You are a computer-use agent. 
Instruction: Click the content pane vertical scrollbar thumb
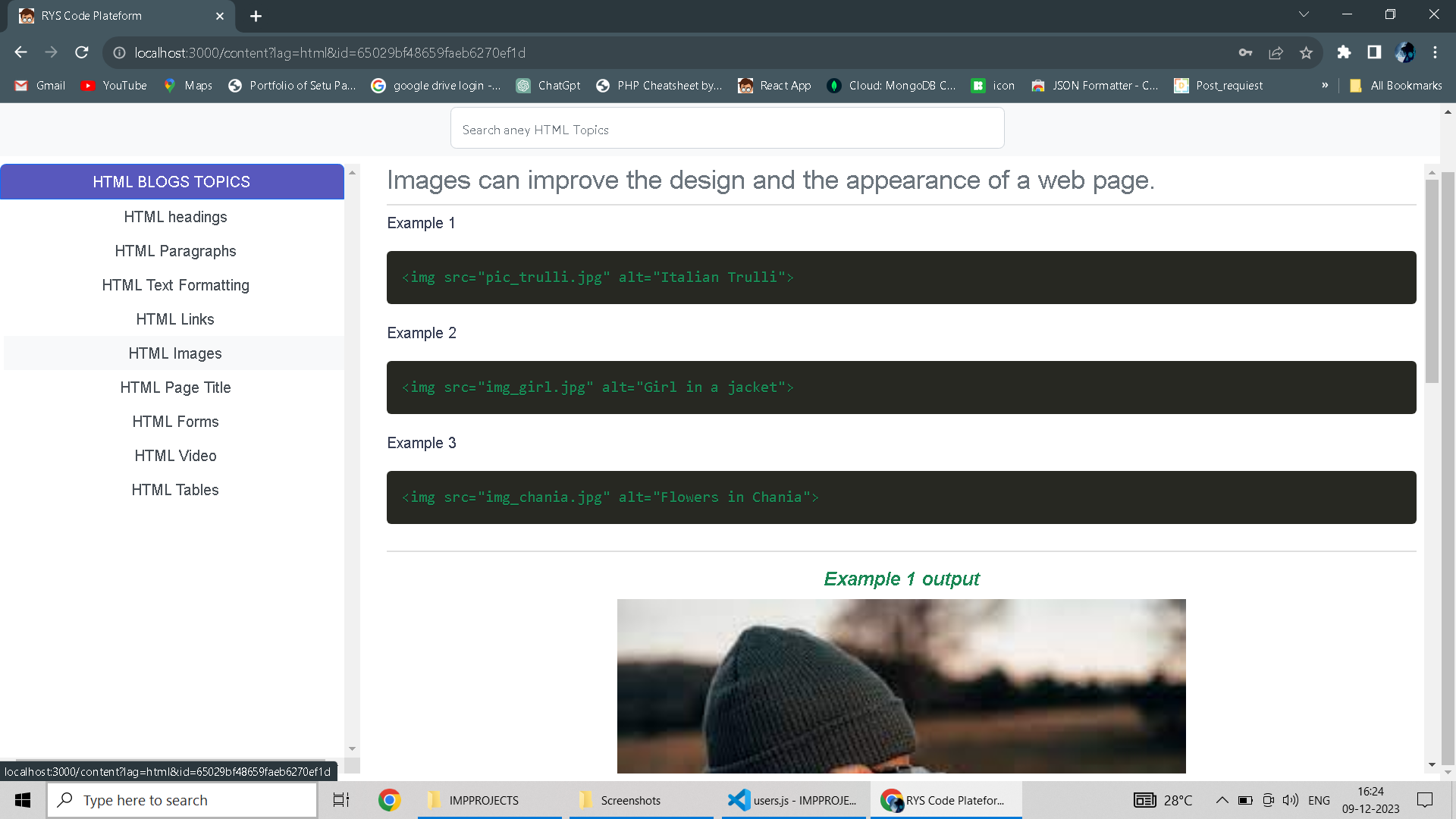(1432, 281)
